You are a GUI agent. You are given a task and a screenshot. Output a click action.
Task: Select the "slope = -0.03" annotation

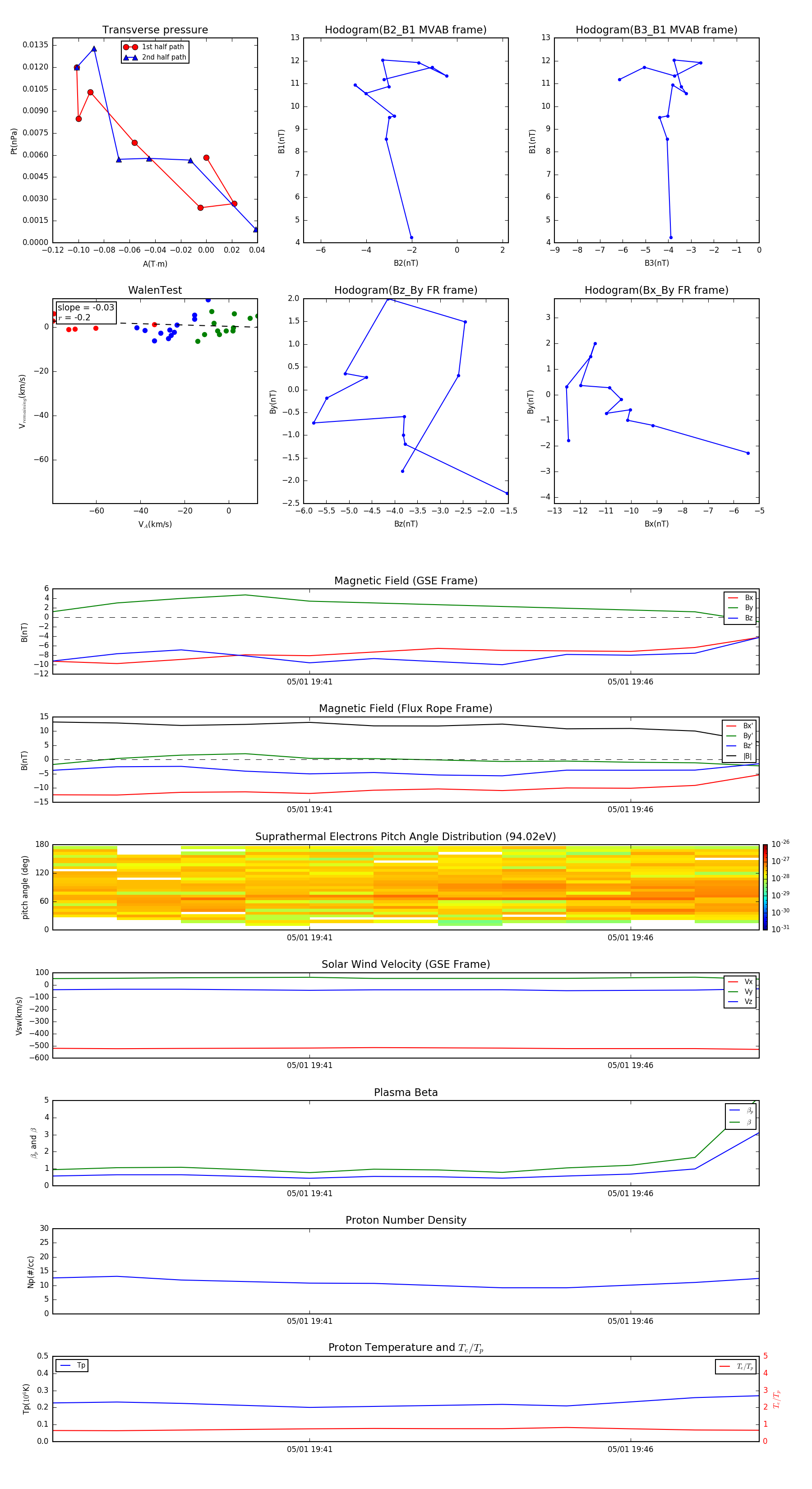point(86,308)
